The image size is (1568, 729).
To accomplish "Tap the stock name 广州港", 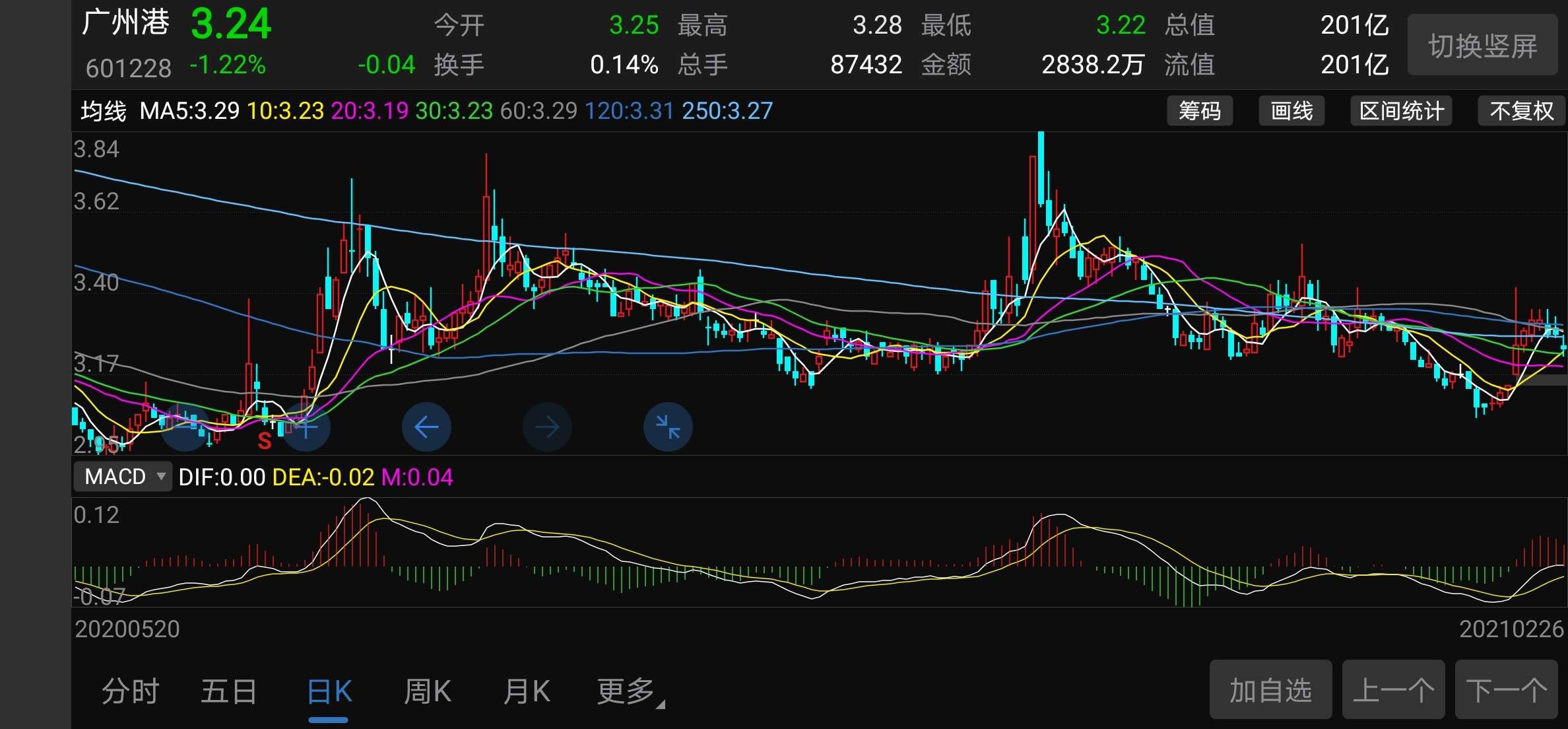I will [x=125, y=22].
